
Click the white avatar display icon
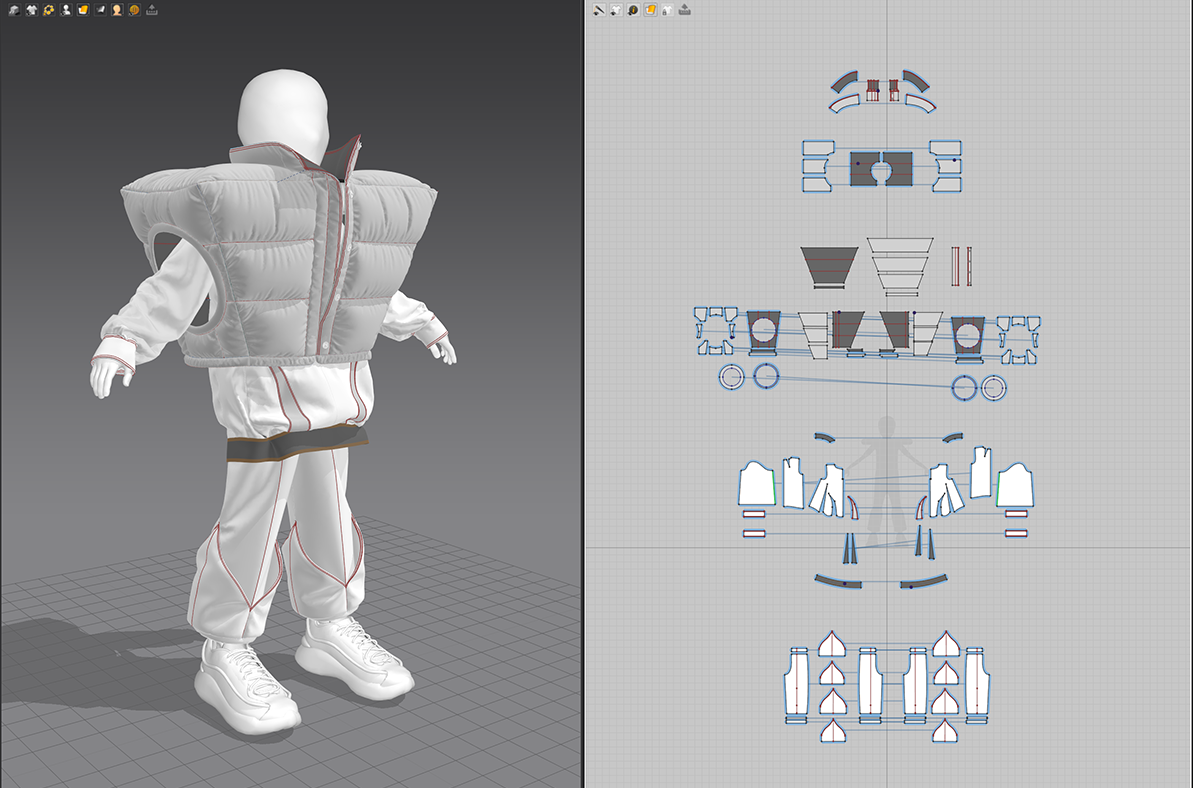(66, 10)
